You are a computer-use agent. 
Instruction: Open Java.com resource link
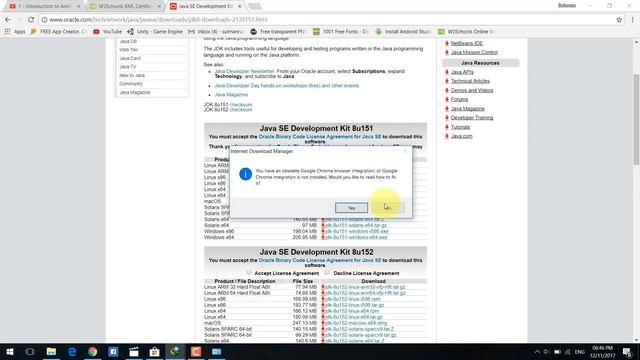tap(461, 136)
